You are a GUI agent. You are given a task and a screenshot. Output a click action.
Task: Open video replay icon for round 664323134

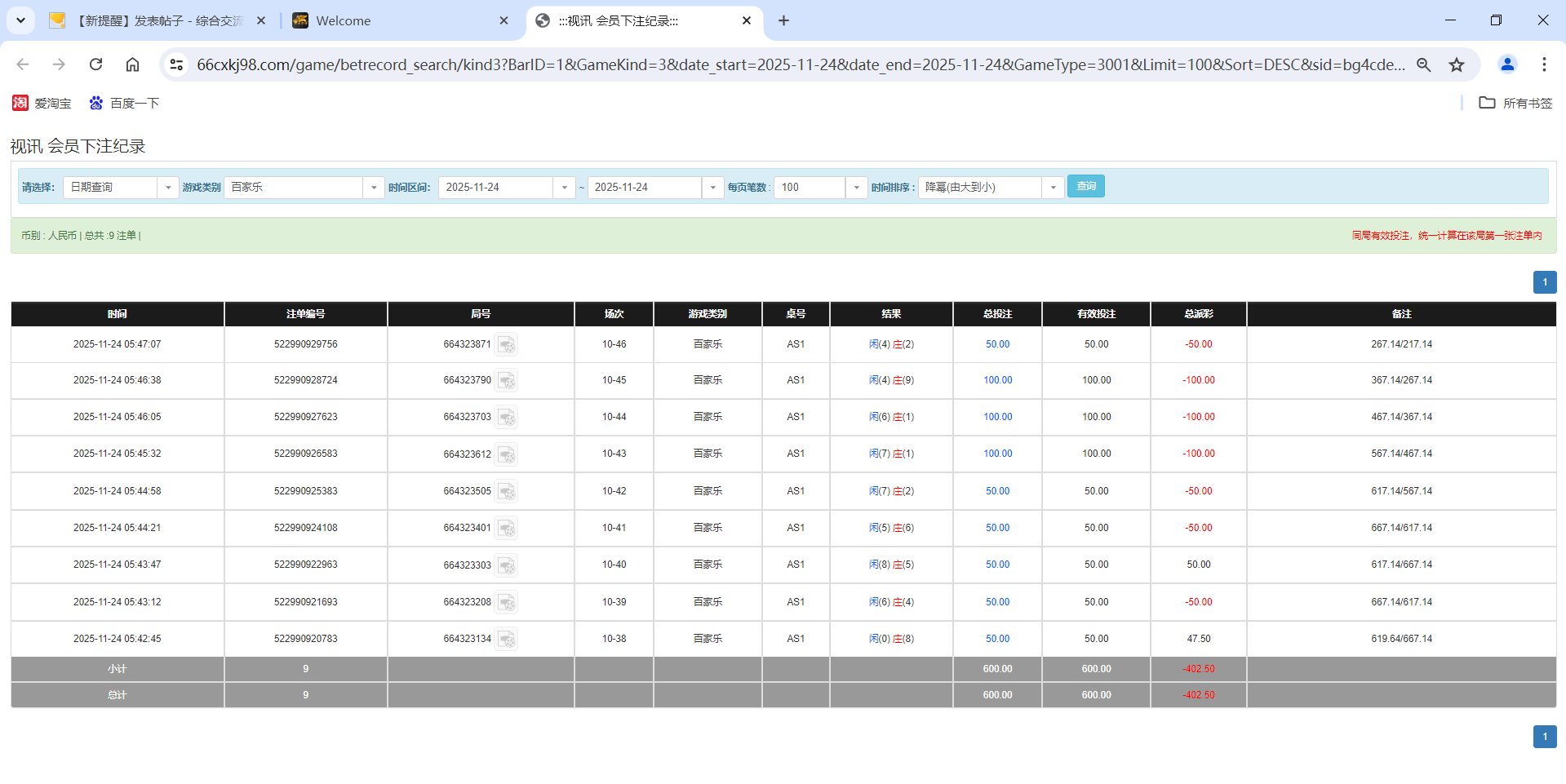pos(507,639)
